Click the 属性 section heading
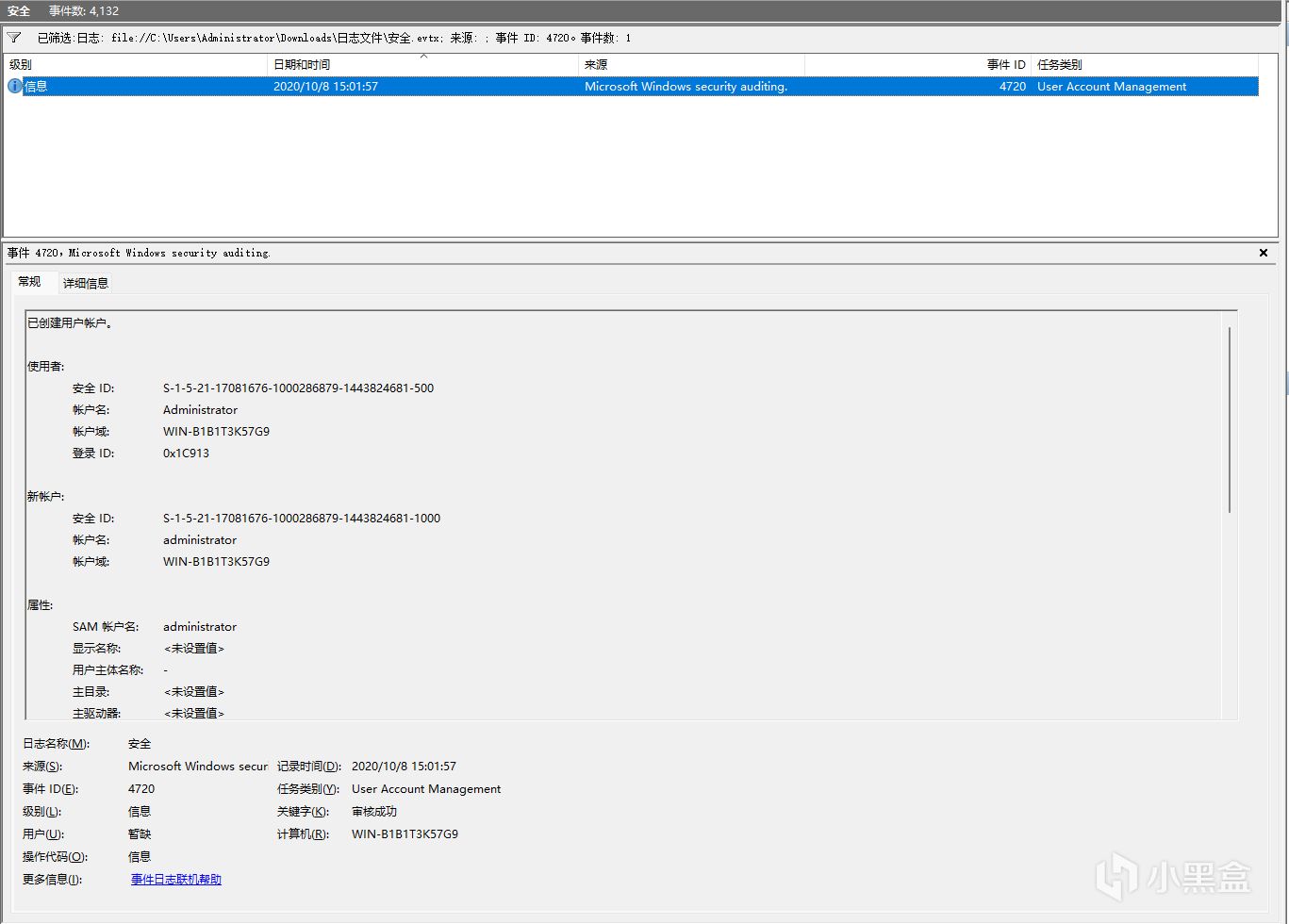 [40, 605]
